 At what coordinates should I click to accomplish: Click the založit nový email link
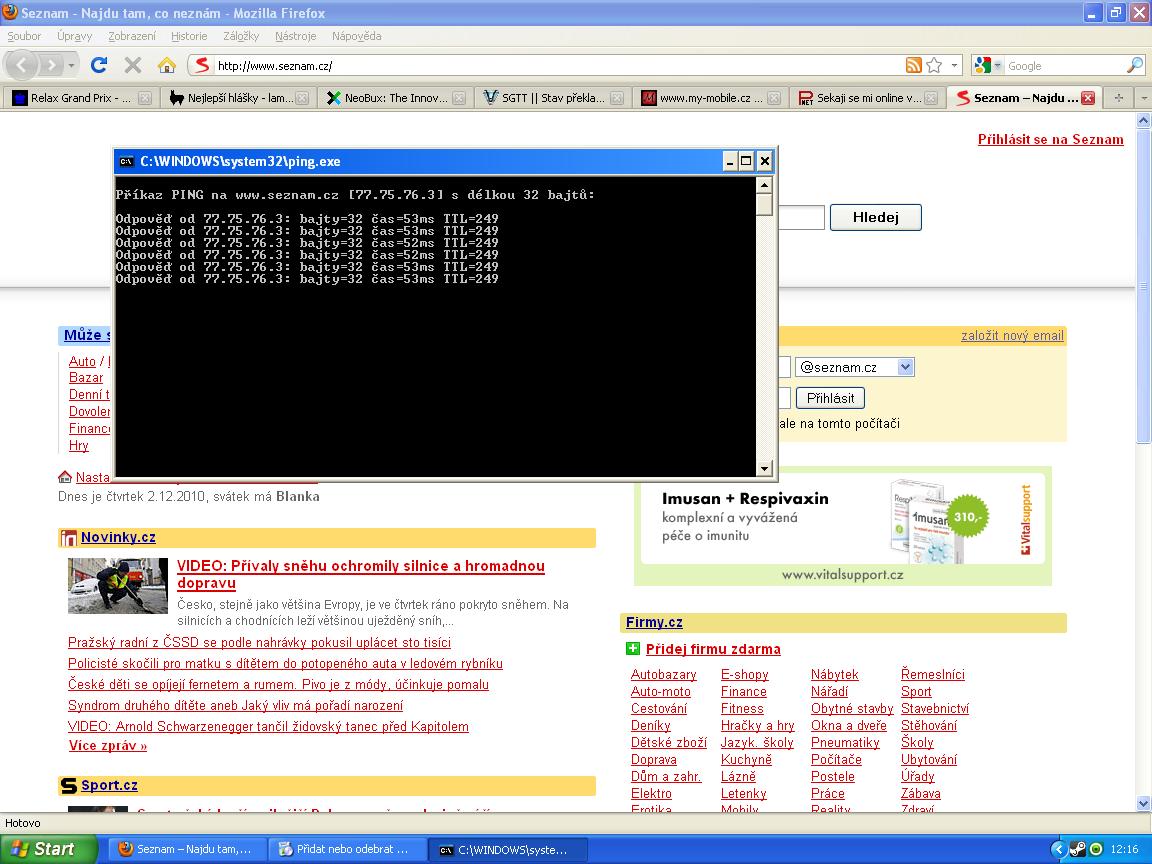pos(1012,336)
